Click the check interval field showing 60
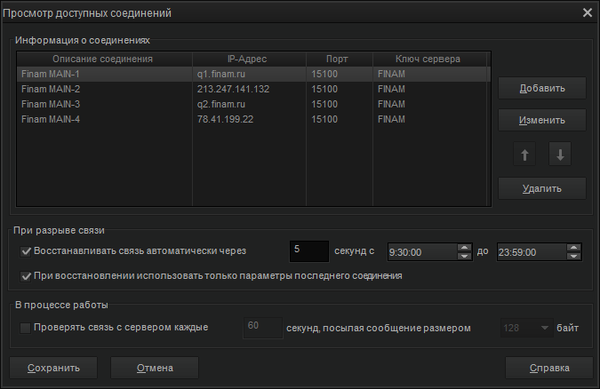 (x=263, y=328)
